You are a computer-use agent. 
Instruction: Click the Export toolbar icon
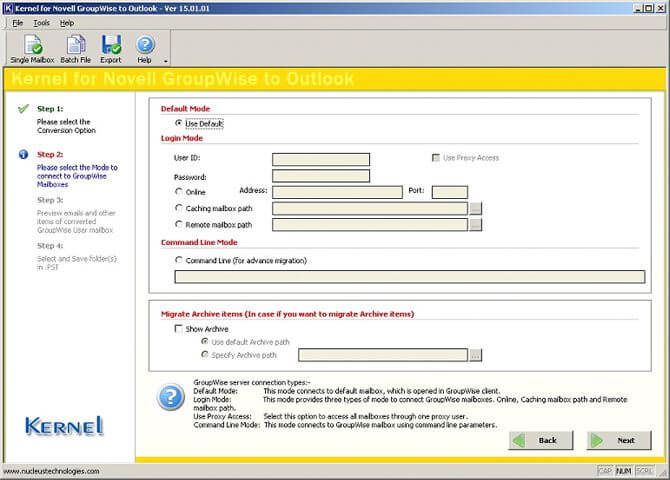(x=111, y=49)
